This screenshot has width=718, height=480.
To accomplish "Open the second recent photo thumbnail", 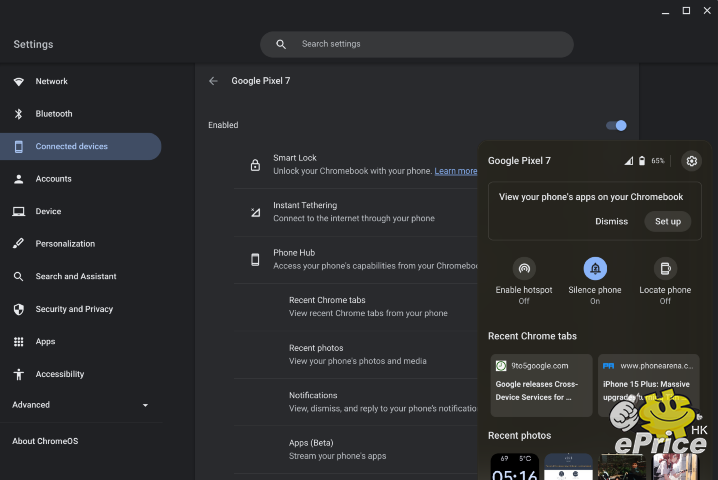I will coord(568,467).
